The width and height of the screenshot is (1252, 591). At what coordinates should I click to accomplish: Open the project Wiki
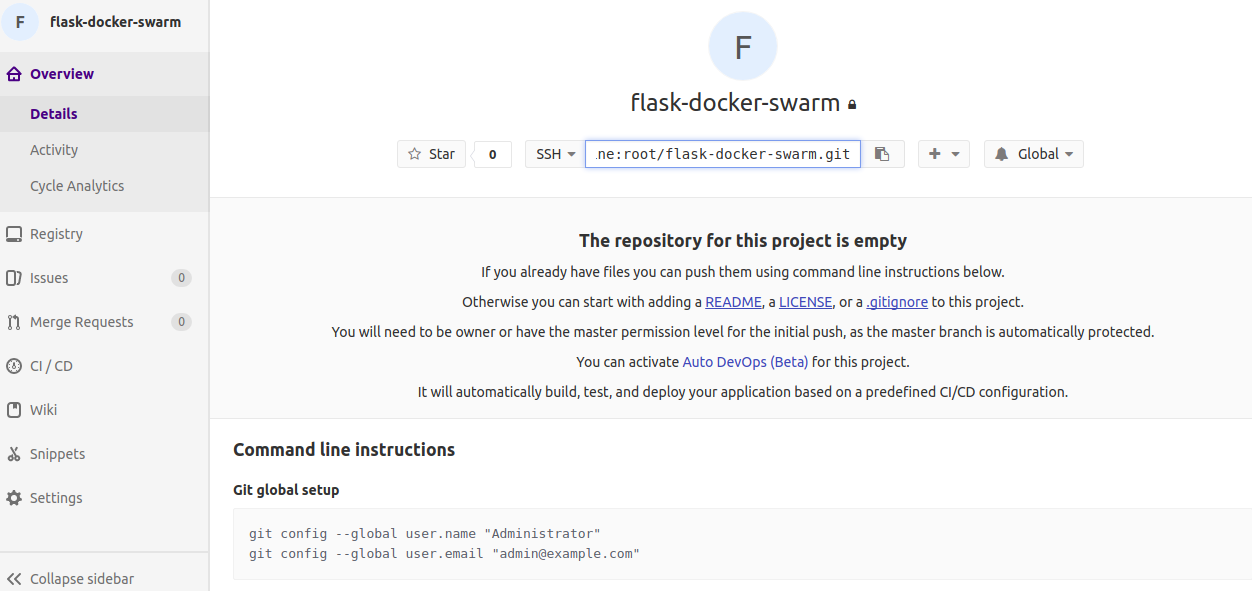tap(41, 409)
